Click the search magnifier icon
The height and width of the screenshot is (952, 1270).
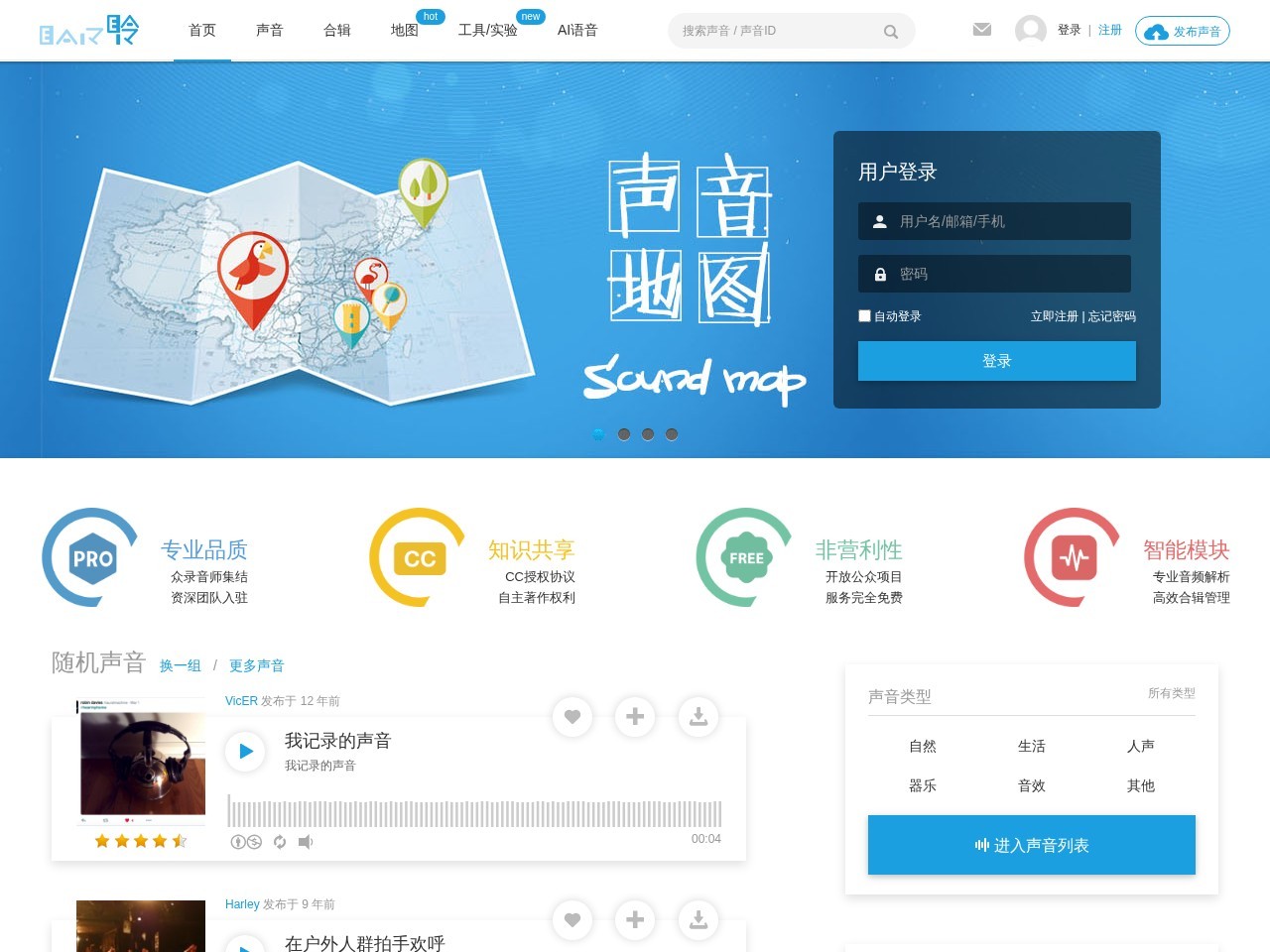coord(891,32)
